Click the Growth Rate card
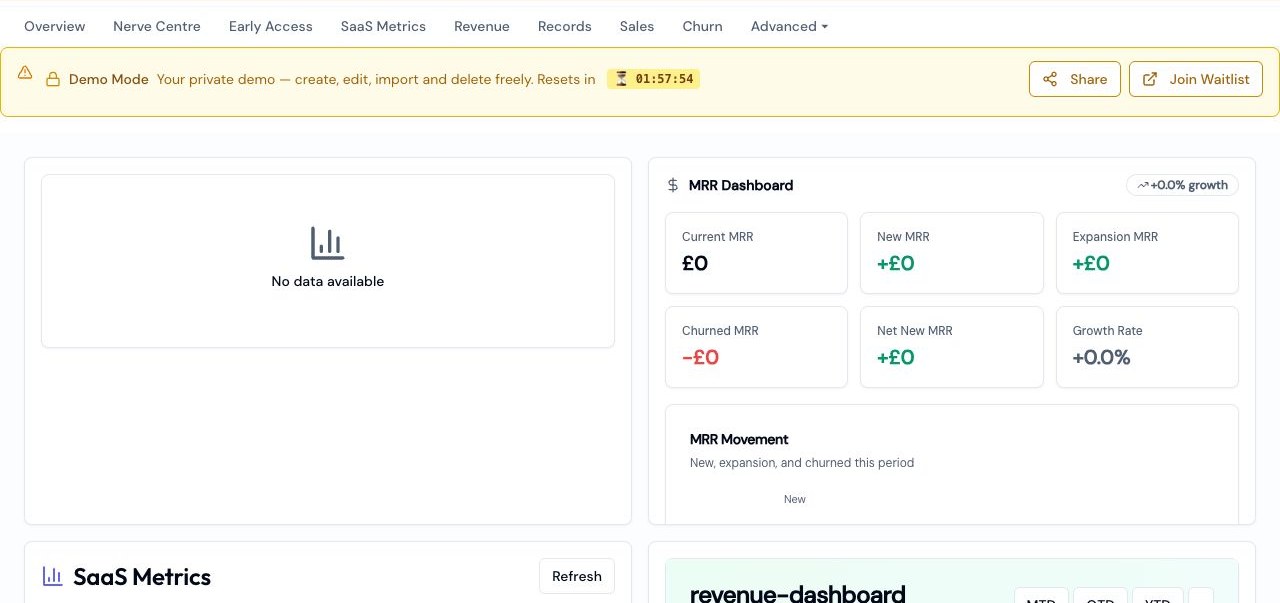The image size is (1280, 603). coord(1147,347)
